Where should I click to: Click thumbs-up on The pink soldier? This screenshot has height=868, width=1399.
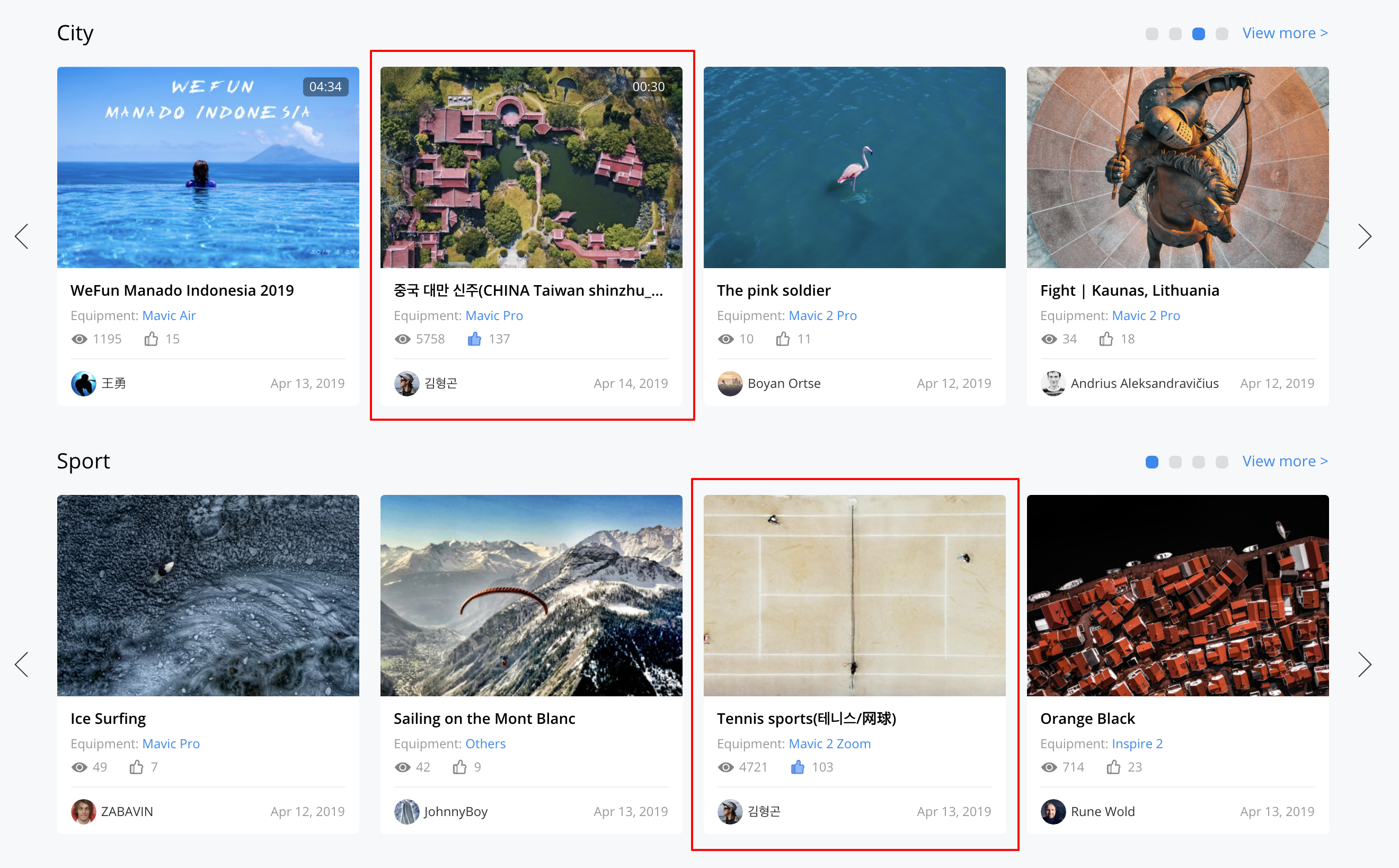point(783,339)
